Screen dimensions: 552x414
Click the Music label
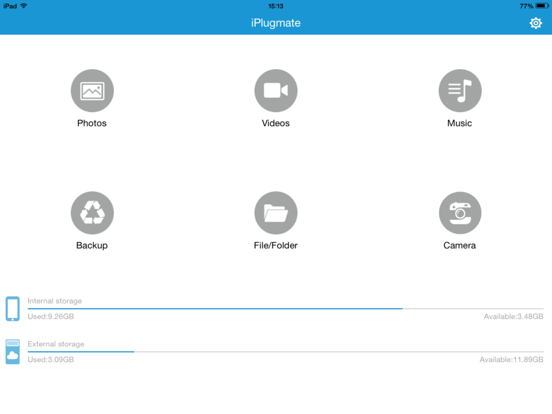tap(459, 123)
